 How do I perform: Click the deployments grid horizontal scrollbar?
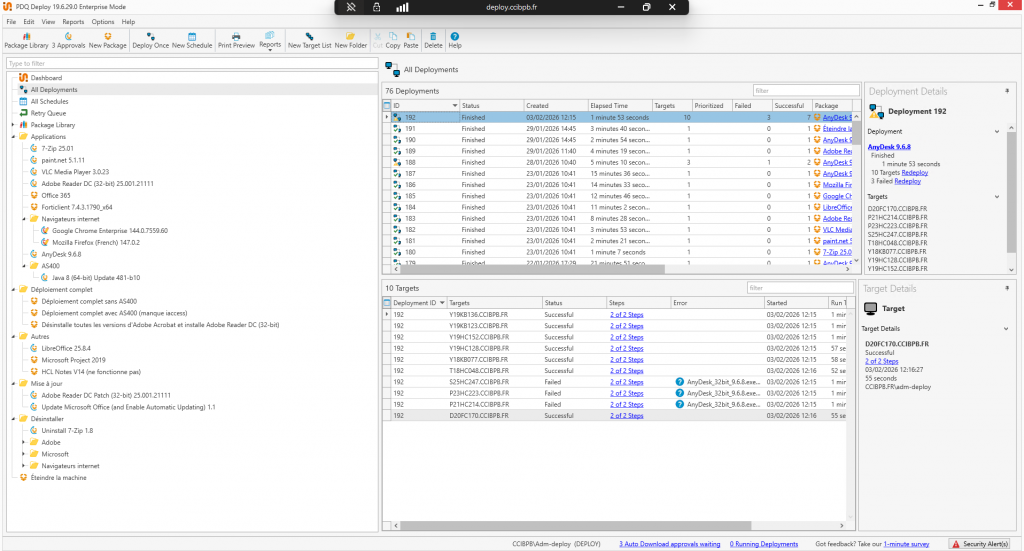(532, 269)
